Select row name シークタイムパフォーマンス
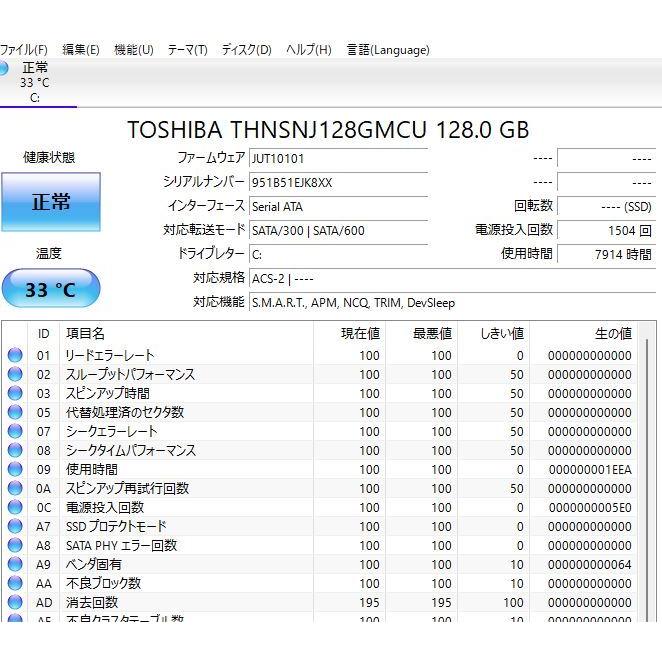662x662 pixels. [131, 450]
